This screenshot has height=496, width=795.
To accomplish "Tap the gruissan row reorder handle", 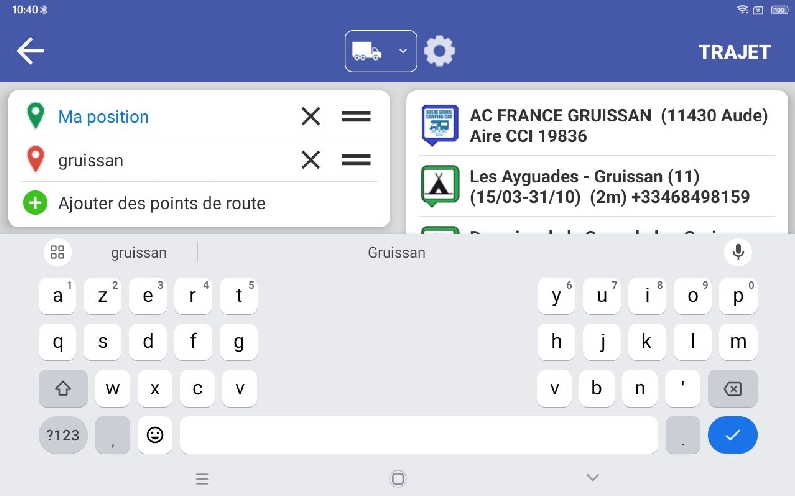I will [x=356, y=159].
